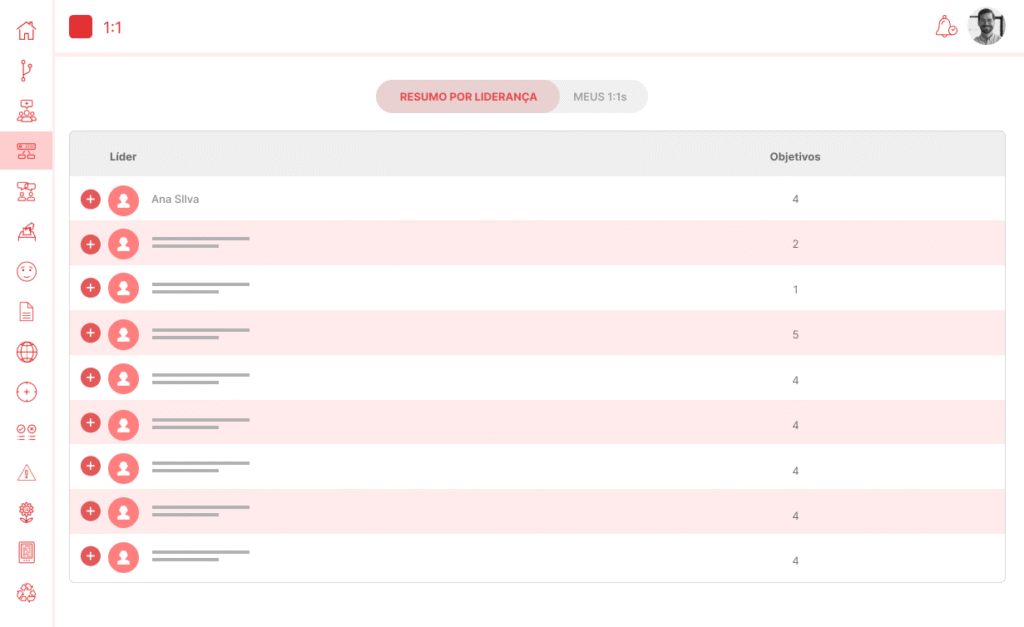Viewport: 1024px width, 627px height.
Task: Select the smiley face sidebar icon
Action: [x=26, y=271]
